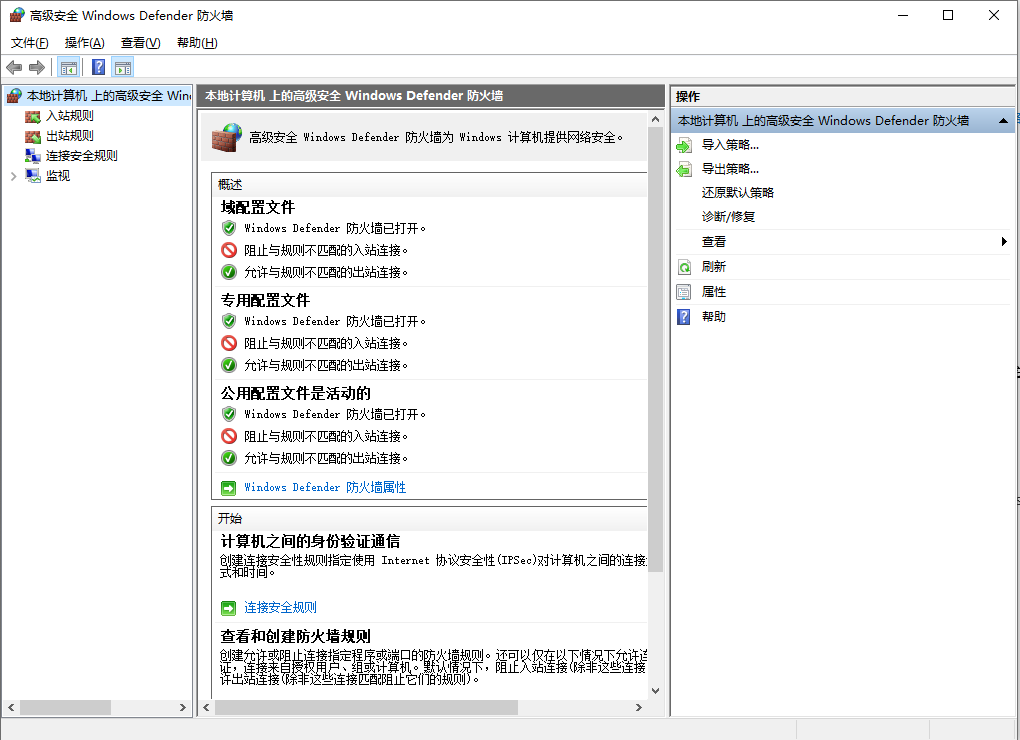Click center pane horizontal scrollbar right arrow
The height and width of the screenshot is (740, 1020).
[639, 707]
